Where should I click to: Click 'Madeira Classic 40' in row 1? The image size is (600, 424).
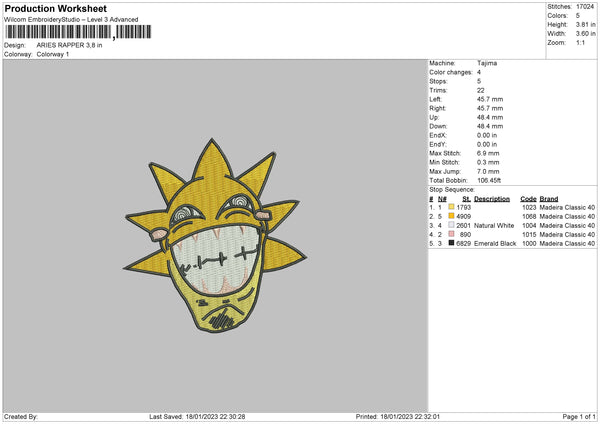point(567,207)
